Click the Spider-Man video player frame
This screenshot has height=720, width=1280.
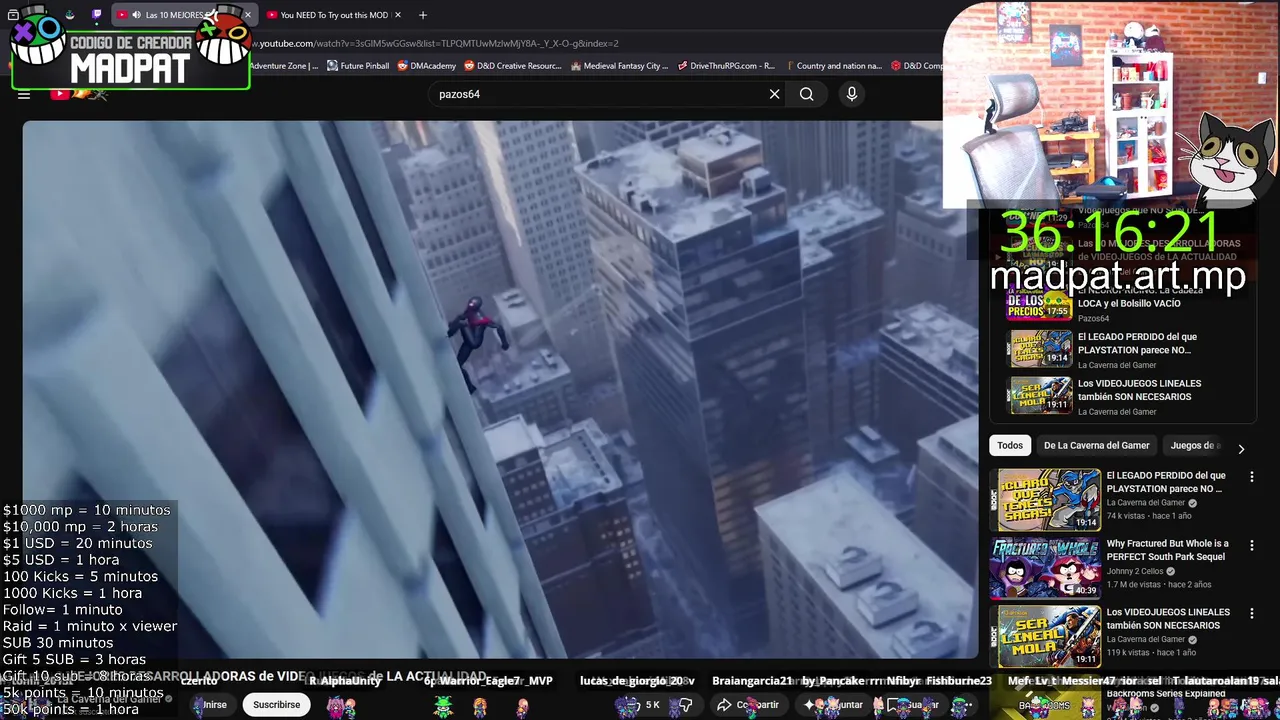(500, 390)
